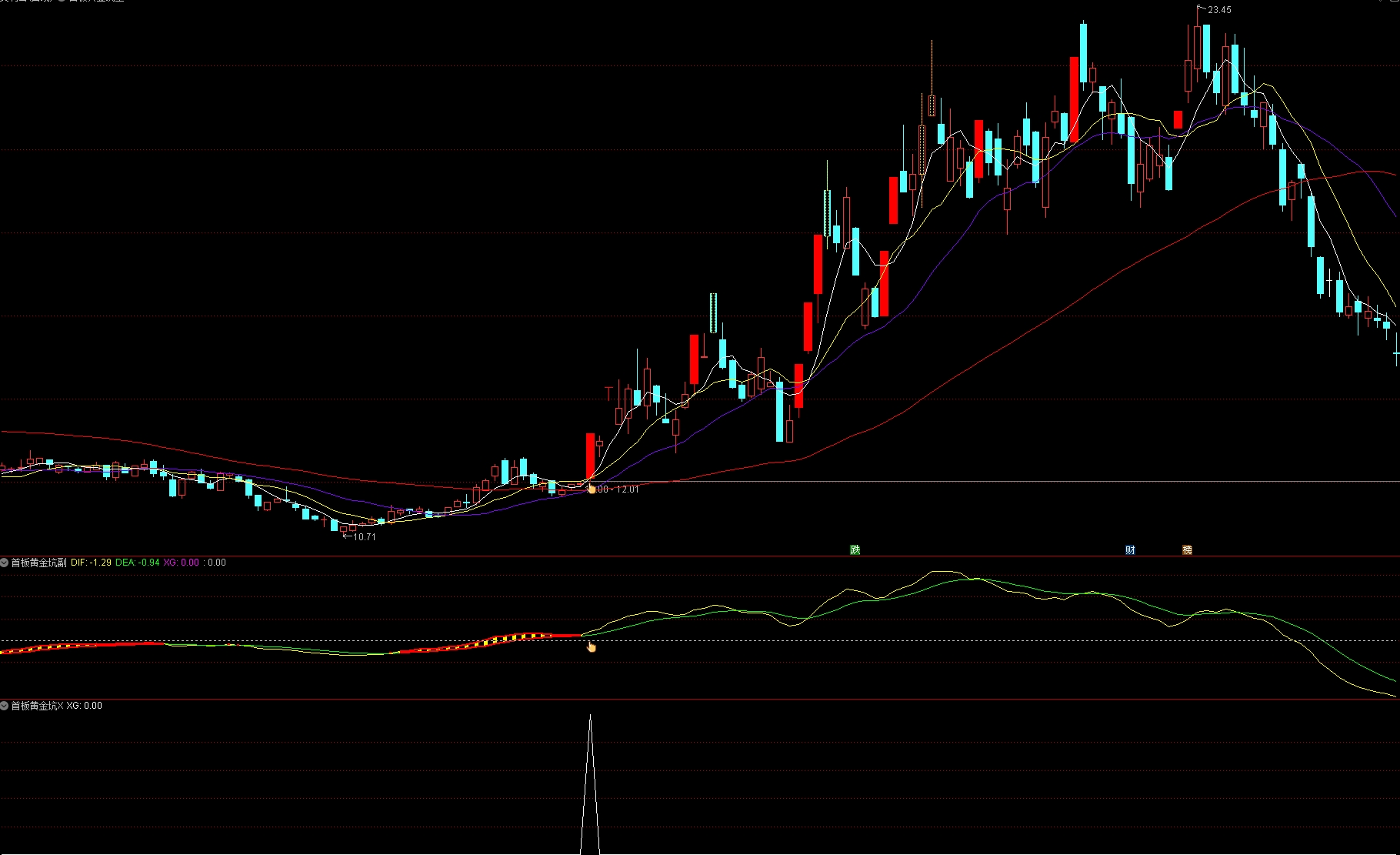The width and height of the screenshot is (1400, 855).
Task: Expand the 首板黄金坑副 indicator dropdown arrow
Action: tap(5, 563)
